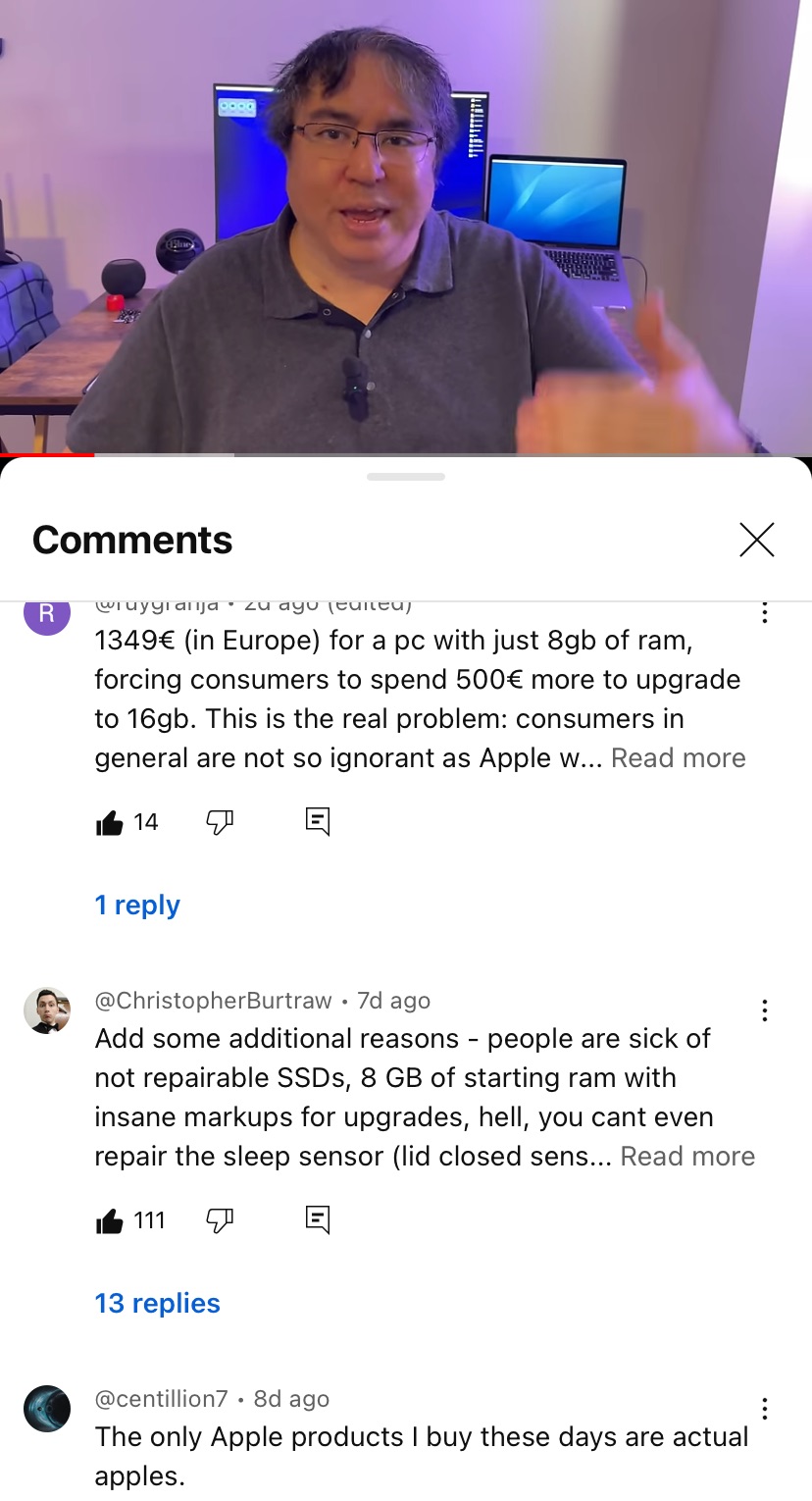Close the Comments panel with X
The height and width of the screenshot is (1501, 812).
point(756,540)
